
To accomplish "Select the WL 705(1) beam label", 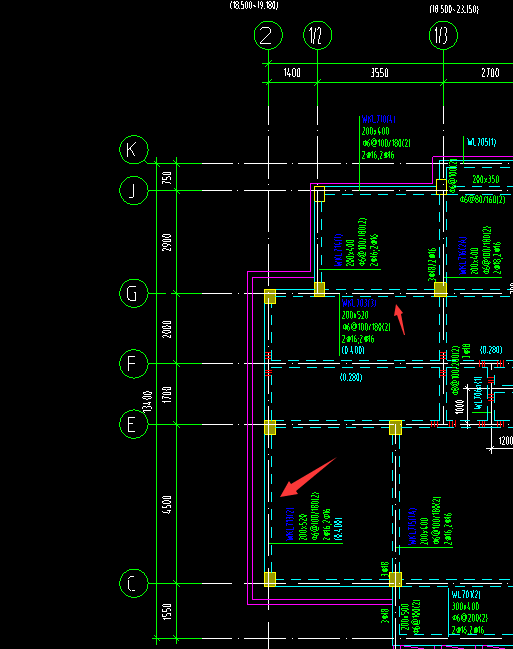I will click(x=482, y=142).
